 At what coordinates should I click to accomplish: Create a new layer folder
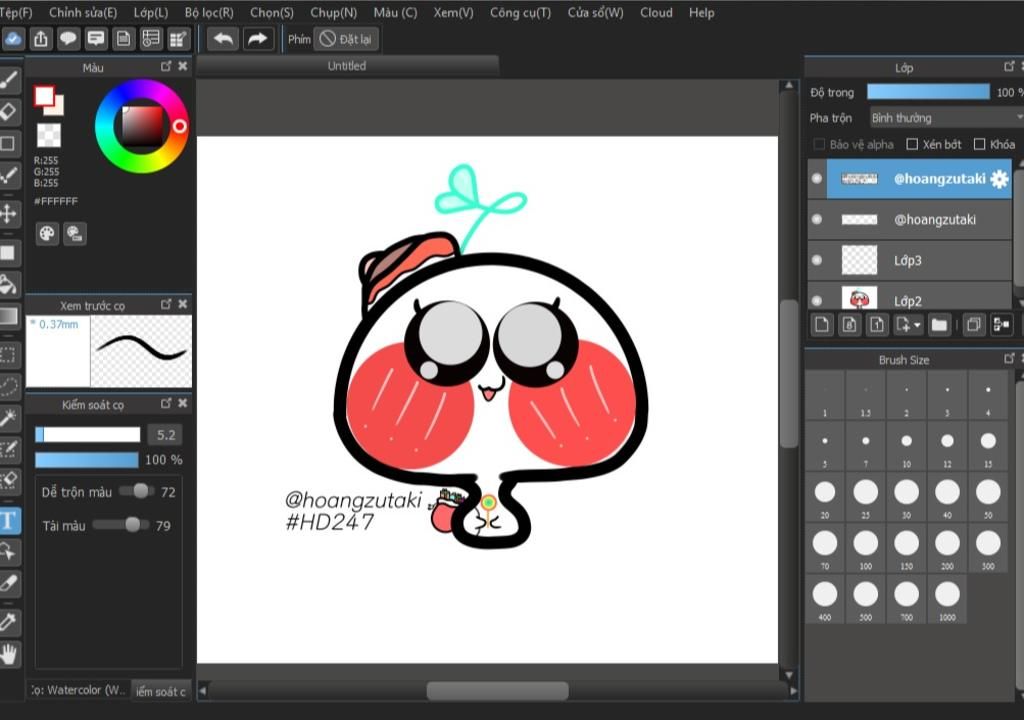[939, 325]
